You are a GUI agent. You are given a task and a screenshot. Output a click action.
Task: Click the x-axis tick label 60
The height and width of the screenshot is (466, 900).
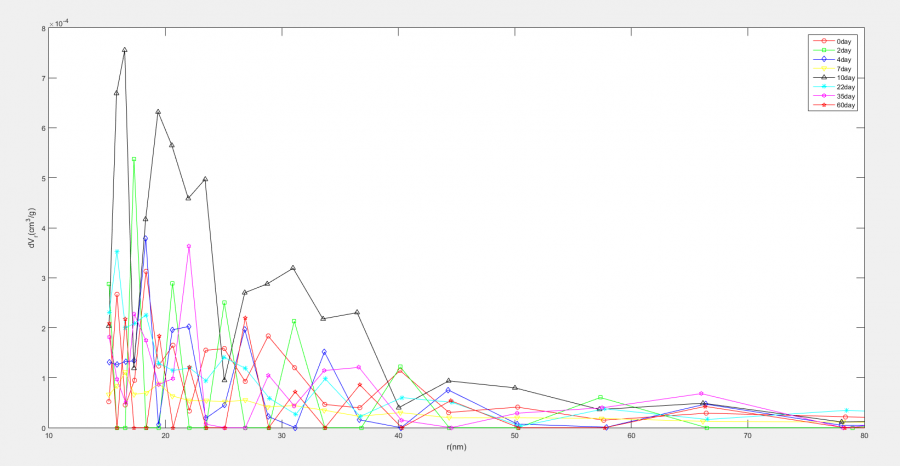click(631, 436)
